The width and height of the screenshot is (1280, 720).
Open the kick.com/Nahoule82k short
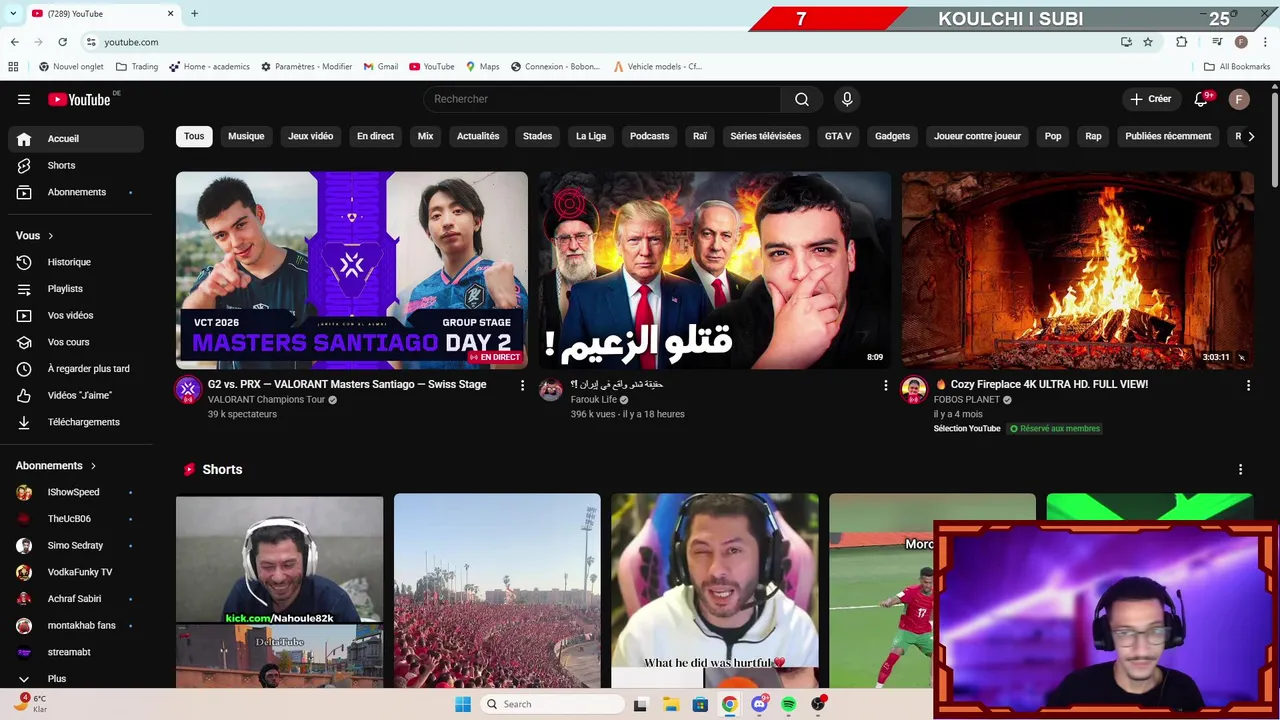(279, 590)
